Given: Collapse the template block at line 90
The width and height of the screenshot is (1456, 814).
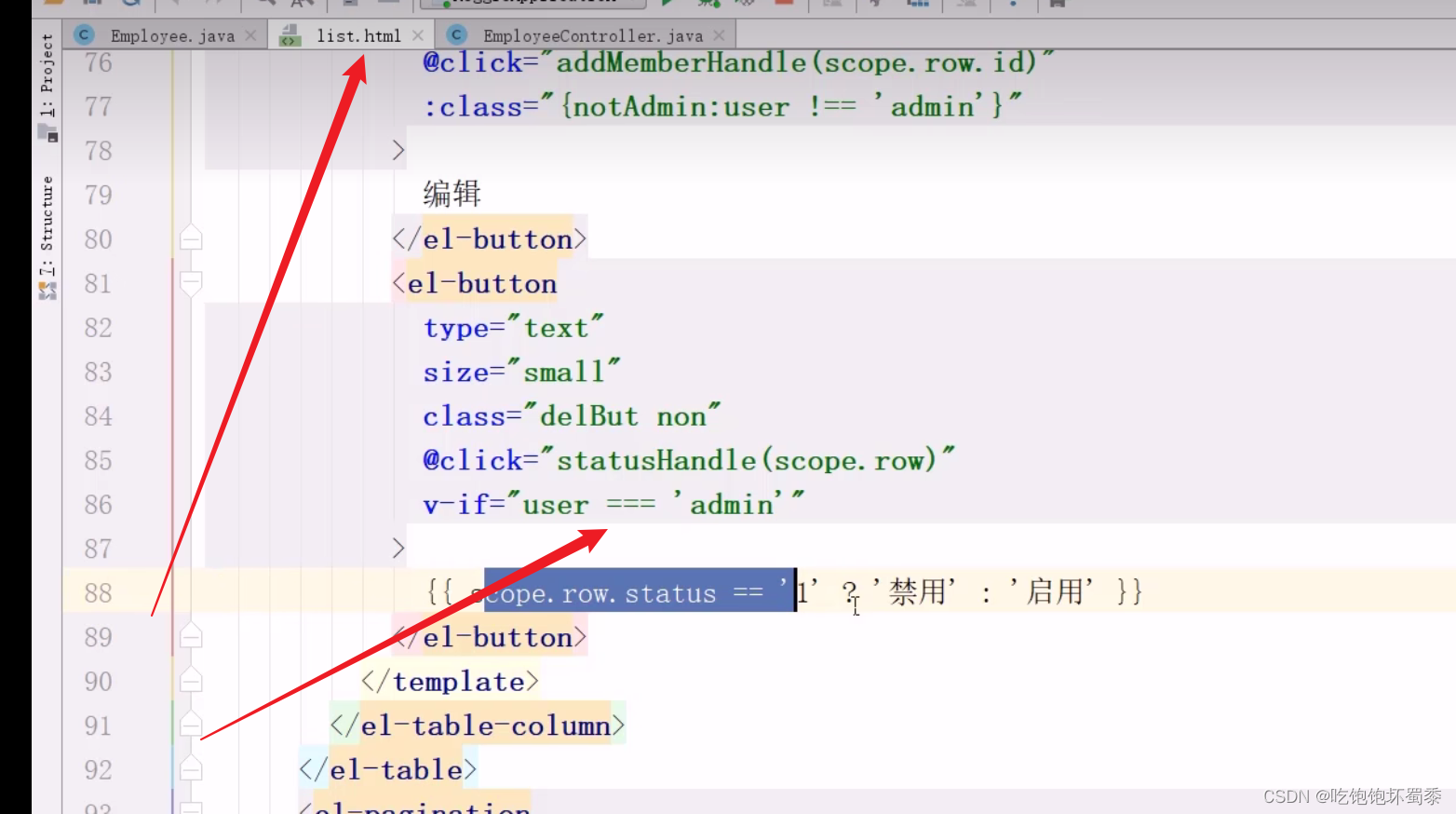Looking at the screenshot, I should click(191, 681).
